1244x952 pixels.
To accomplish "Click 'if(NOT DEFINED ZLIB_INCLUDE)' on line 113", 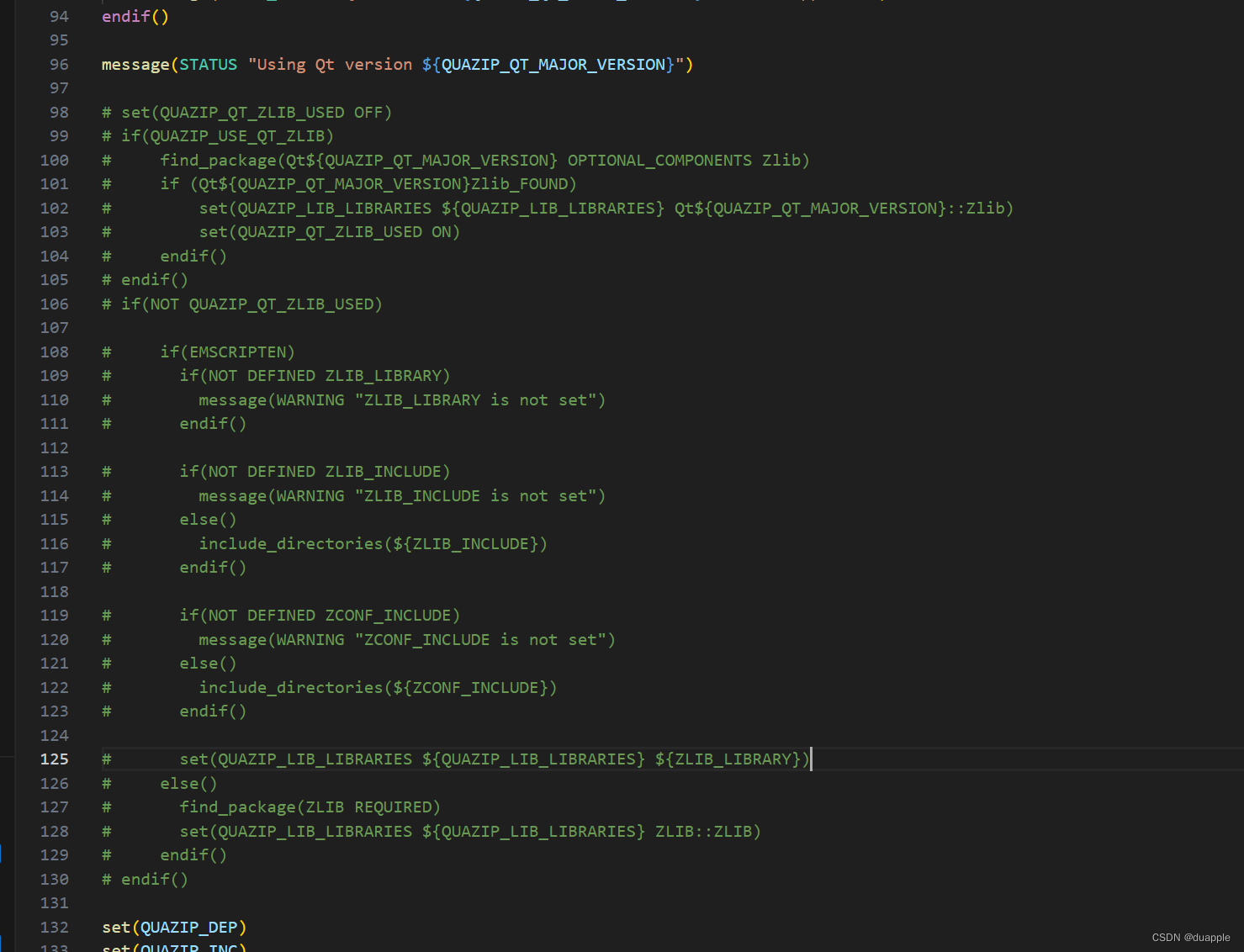I will pyautogui.click(x=315, y=472).
